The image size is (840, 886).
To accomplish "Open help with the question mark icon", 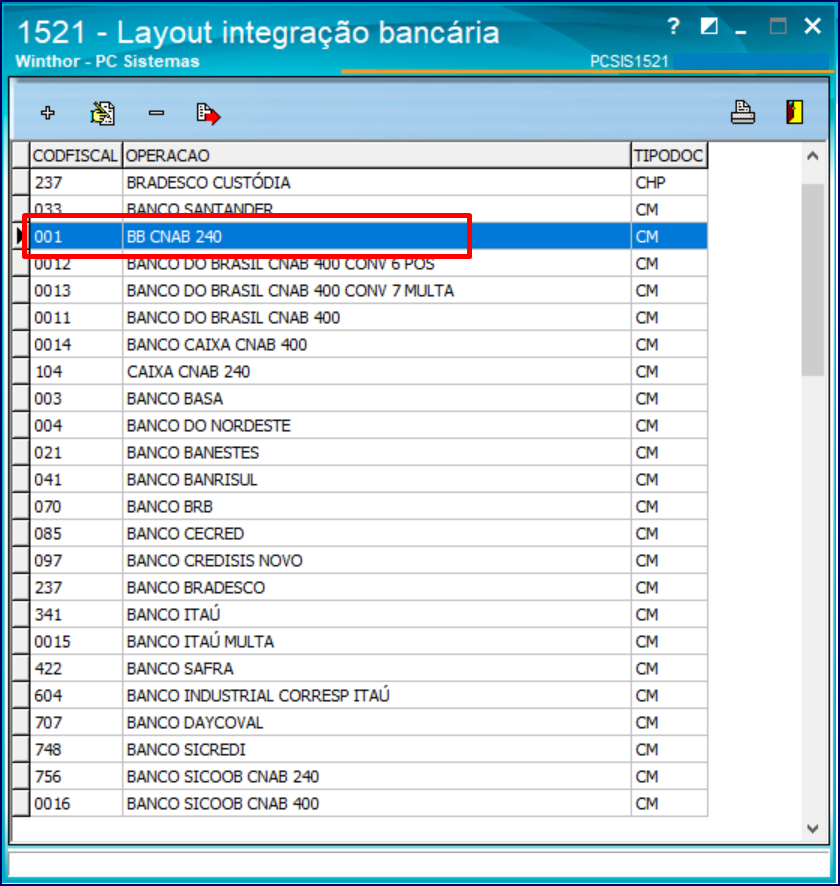I will (674, 25).
